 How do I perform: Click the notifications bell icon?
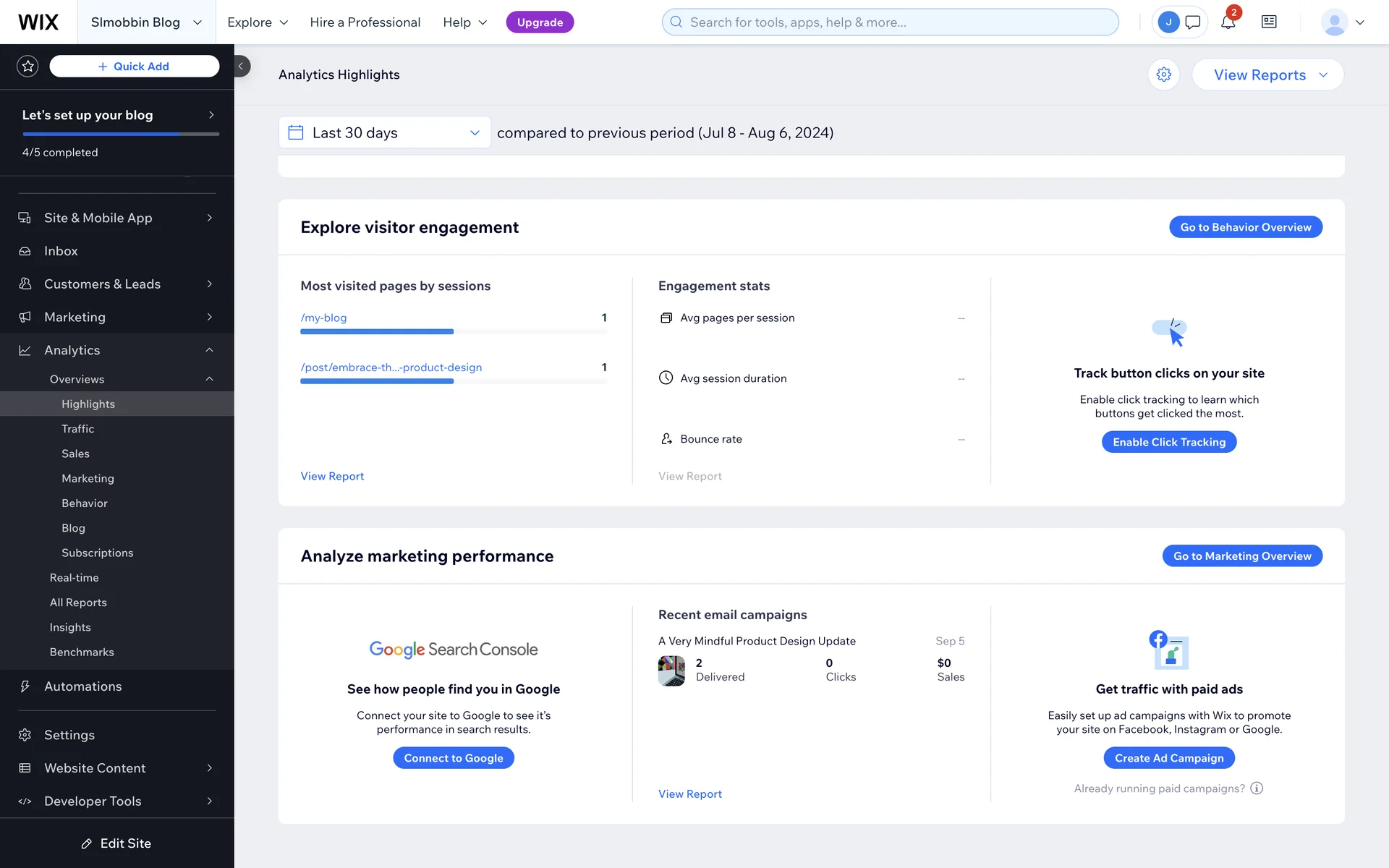[1228, 22]
